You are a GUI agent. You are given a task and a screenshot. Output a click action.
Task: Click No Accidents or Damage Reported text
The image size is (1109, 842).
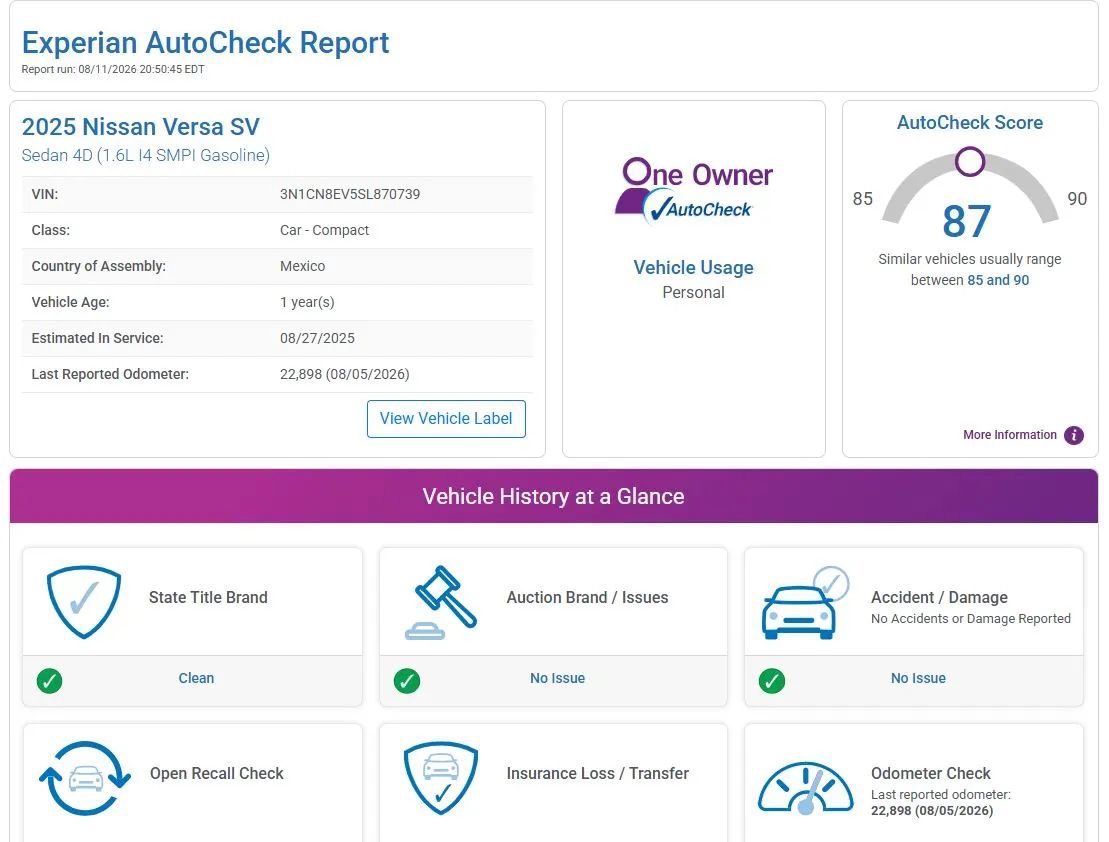pos(970,618)
